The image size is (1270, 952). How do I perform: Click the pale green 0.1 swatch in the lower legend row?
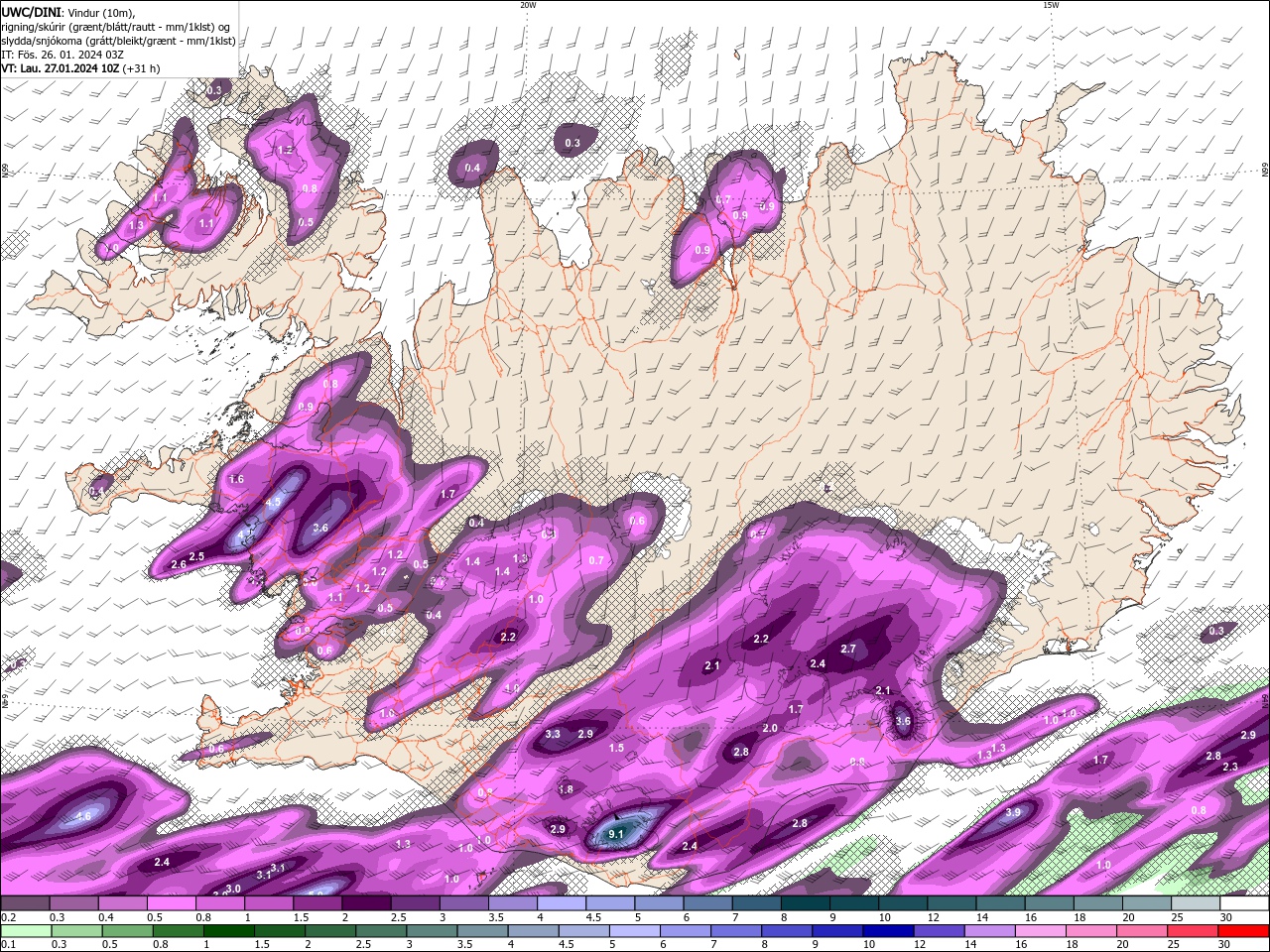click(26, 931)
